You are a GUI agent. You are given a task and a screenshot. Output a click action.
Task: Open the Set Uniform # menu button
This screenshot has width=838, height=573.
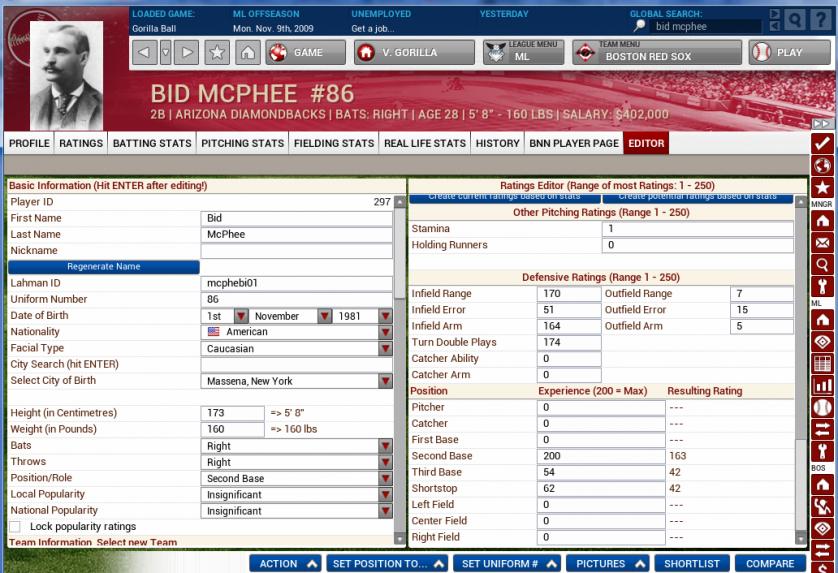point(509,563)
